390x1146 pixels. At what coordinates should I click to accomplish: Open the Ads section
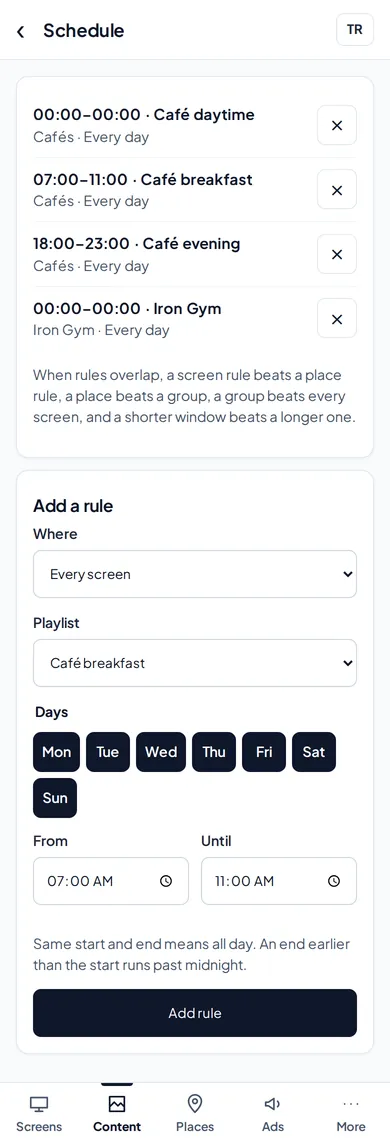click(x=273, y=1114)
